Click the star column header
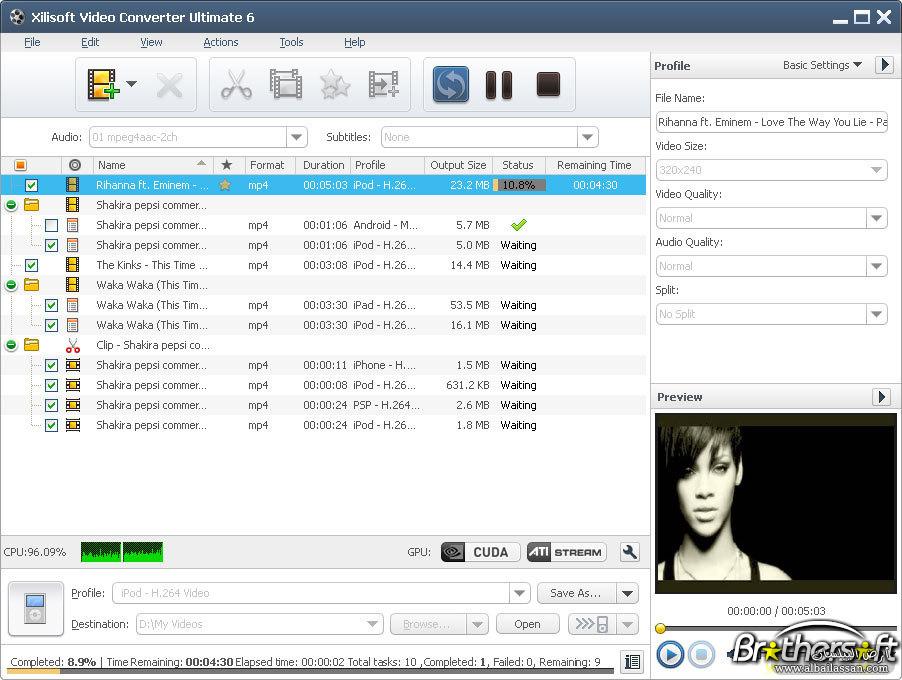This screenshot has height=680, width=902. coord(227,165)
